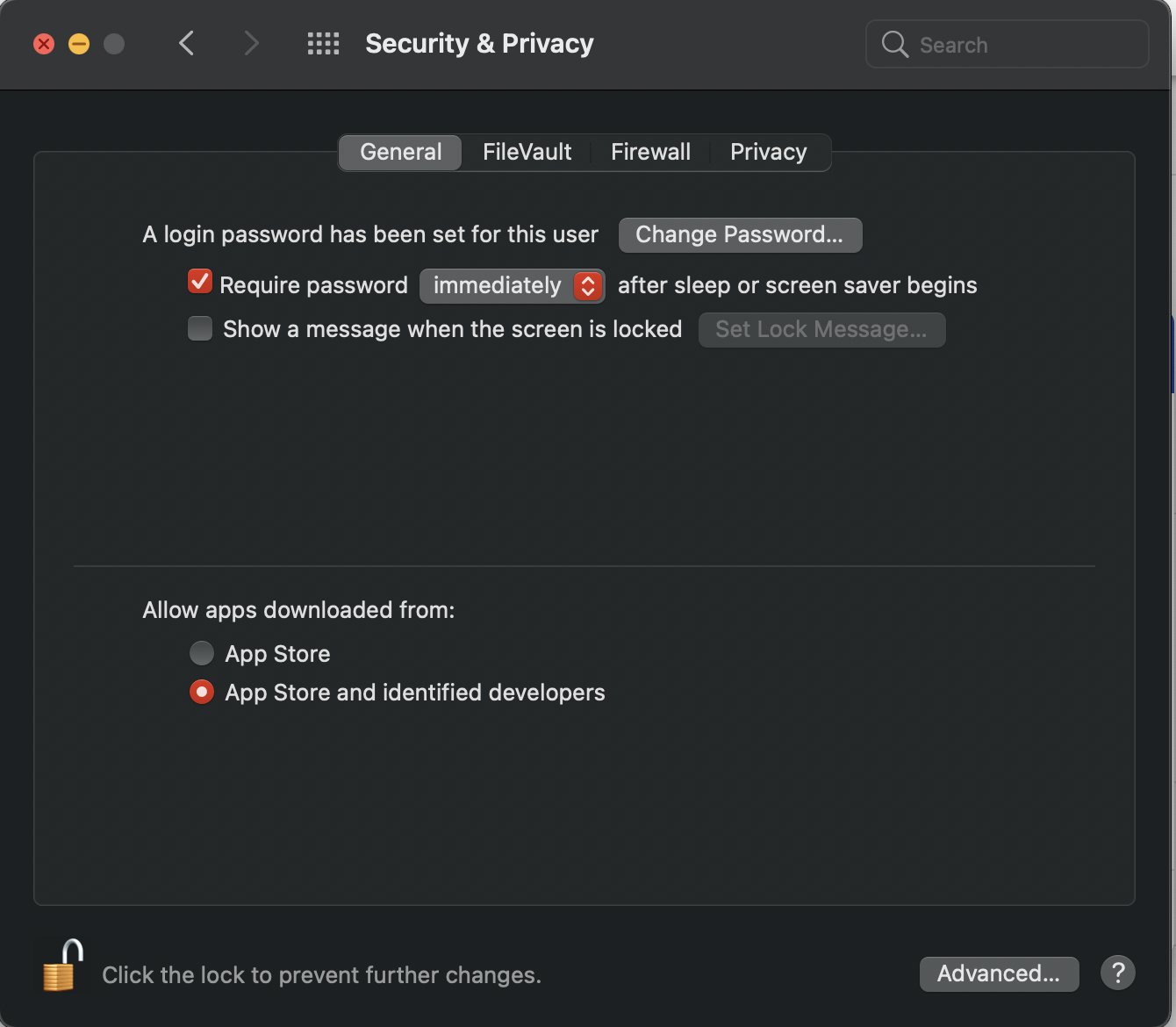Click the Change Password button
Screen dimensions: 1176x1027
(x=740, y=234)
